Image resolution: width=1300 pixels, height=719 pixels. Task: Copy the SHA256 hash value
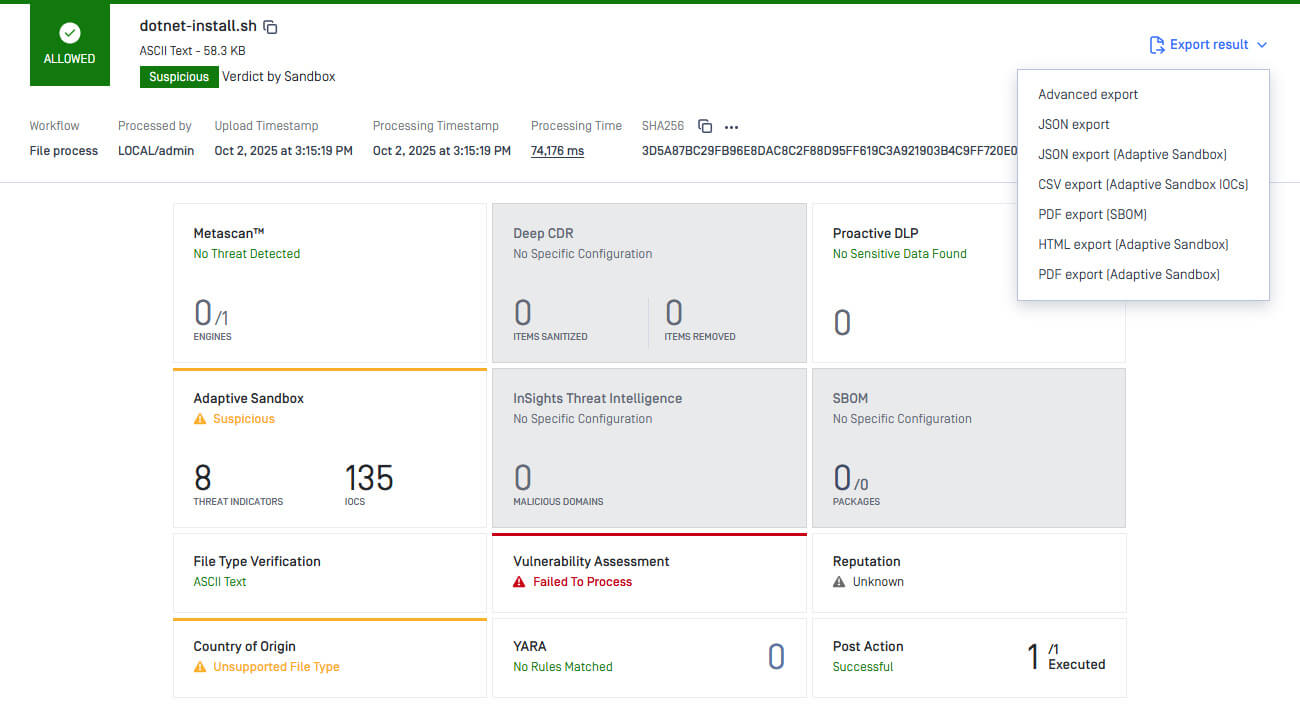705,126
